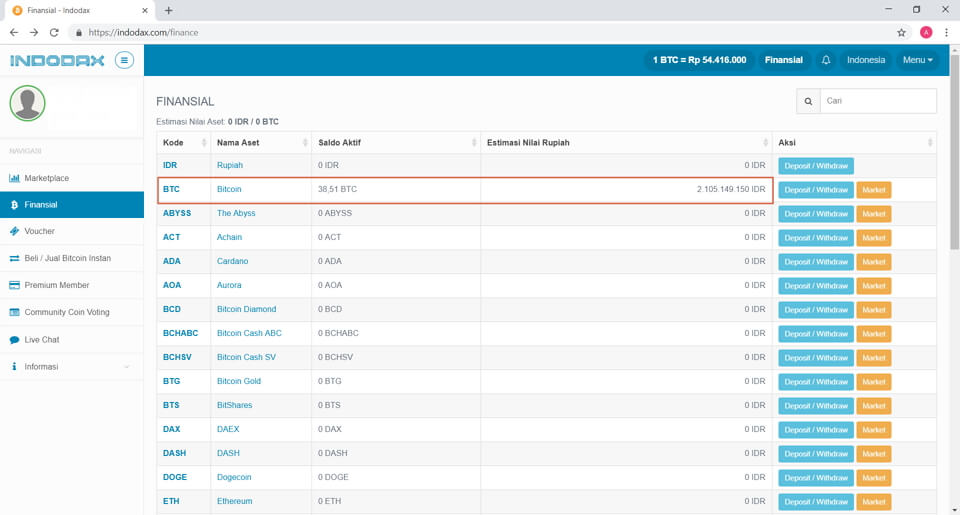
Task: Sort table by Nama Aset column
Action: (261, 143)
